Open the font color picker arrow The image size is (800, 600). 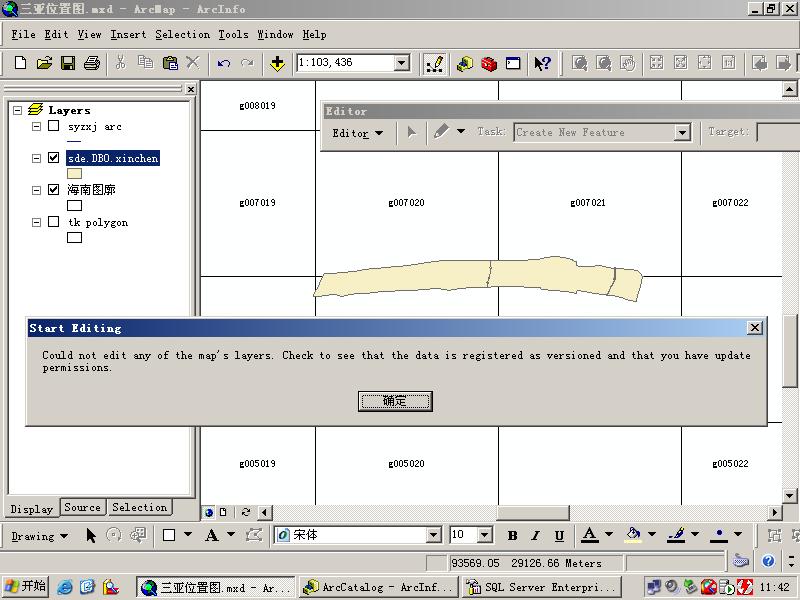[608, 534]
